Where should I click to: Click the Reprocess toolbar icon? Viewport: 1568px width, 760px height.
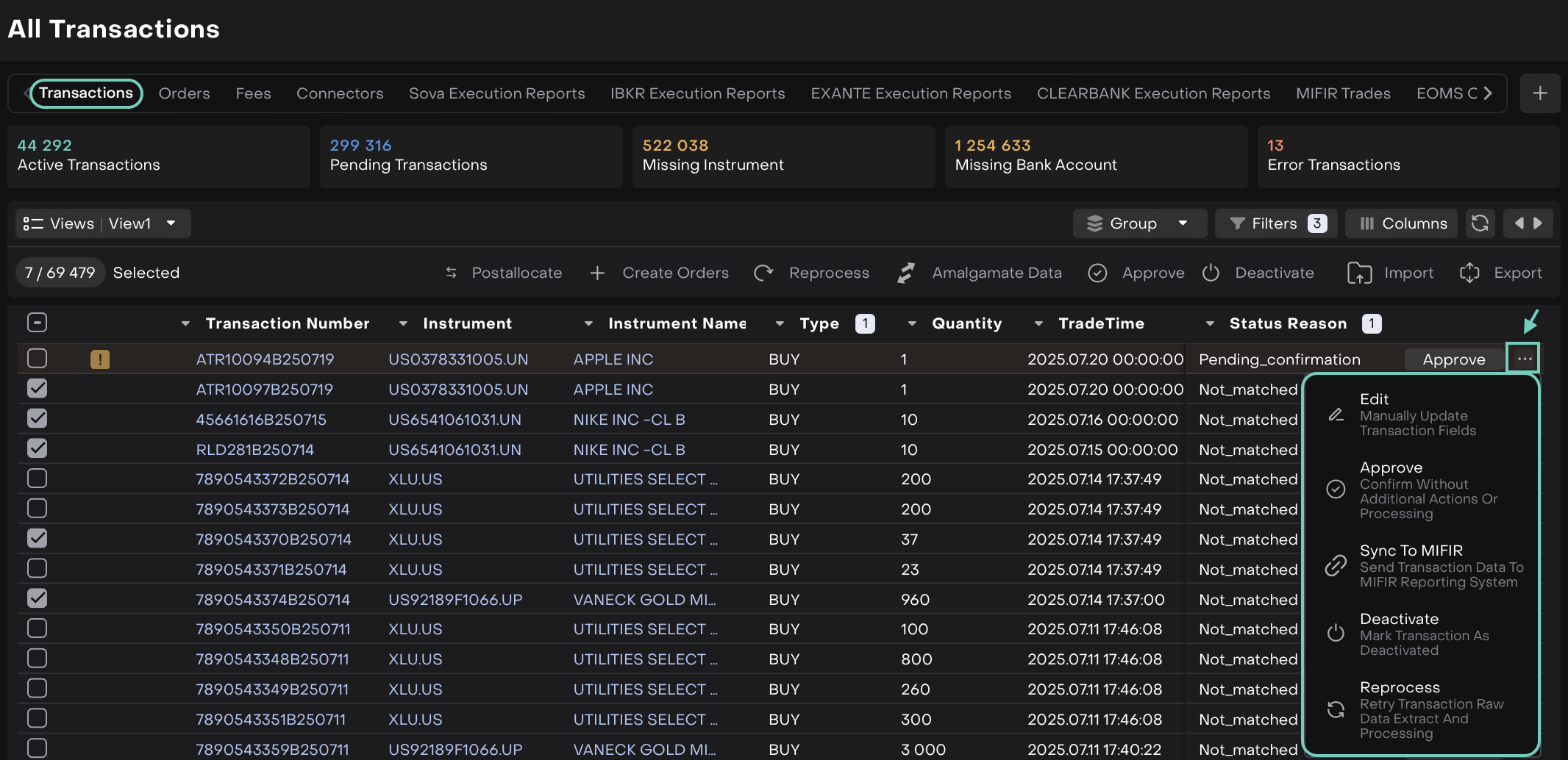point(763,273)
